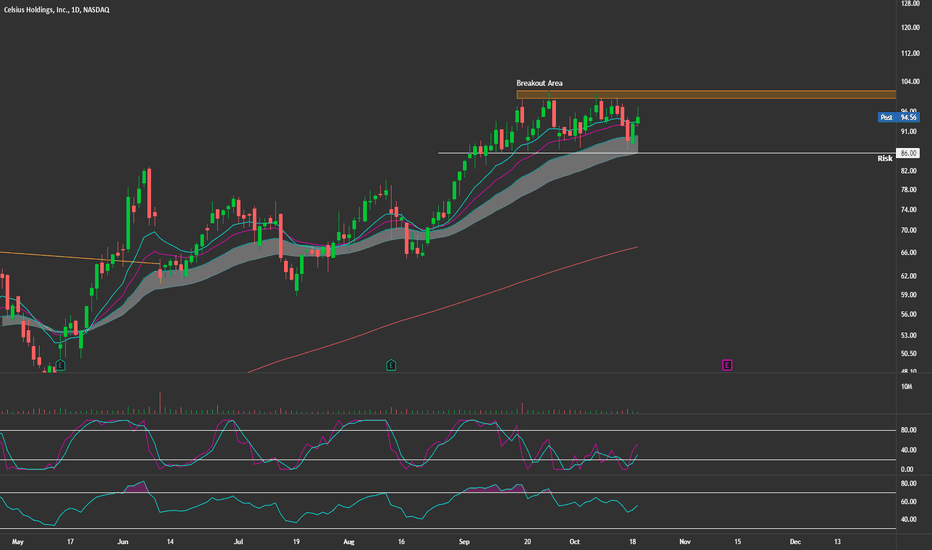
Task: Click the 74.00 price scale label
Action: pos(908,209)
